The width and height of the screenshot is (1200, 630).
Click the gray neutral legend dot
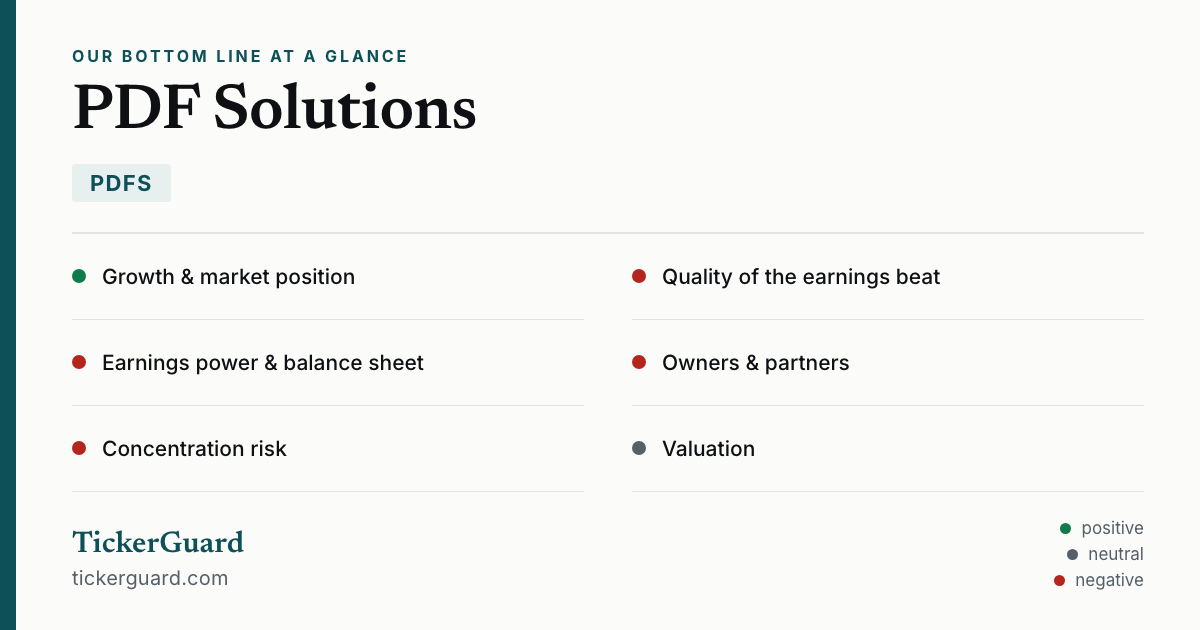(1072, 554)
